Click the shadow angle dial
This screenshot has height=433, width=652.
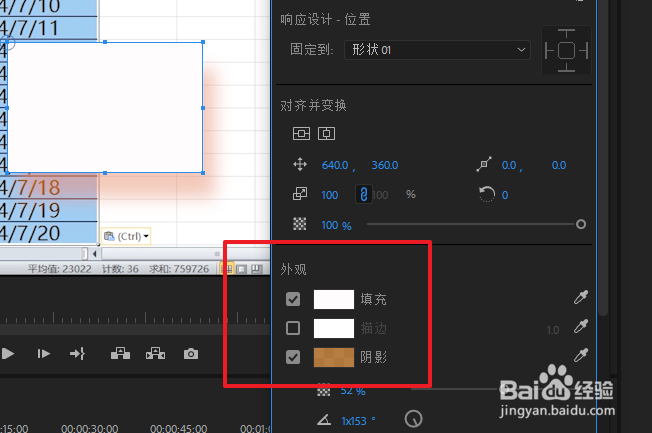coord(413,419)
